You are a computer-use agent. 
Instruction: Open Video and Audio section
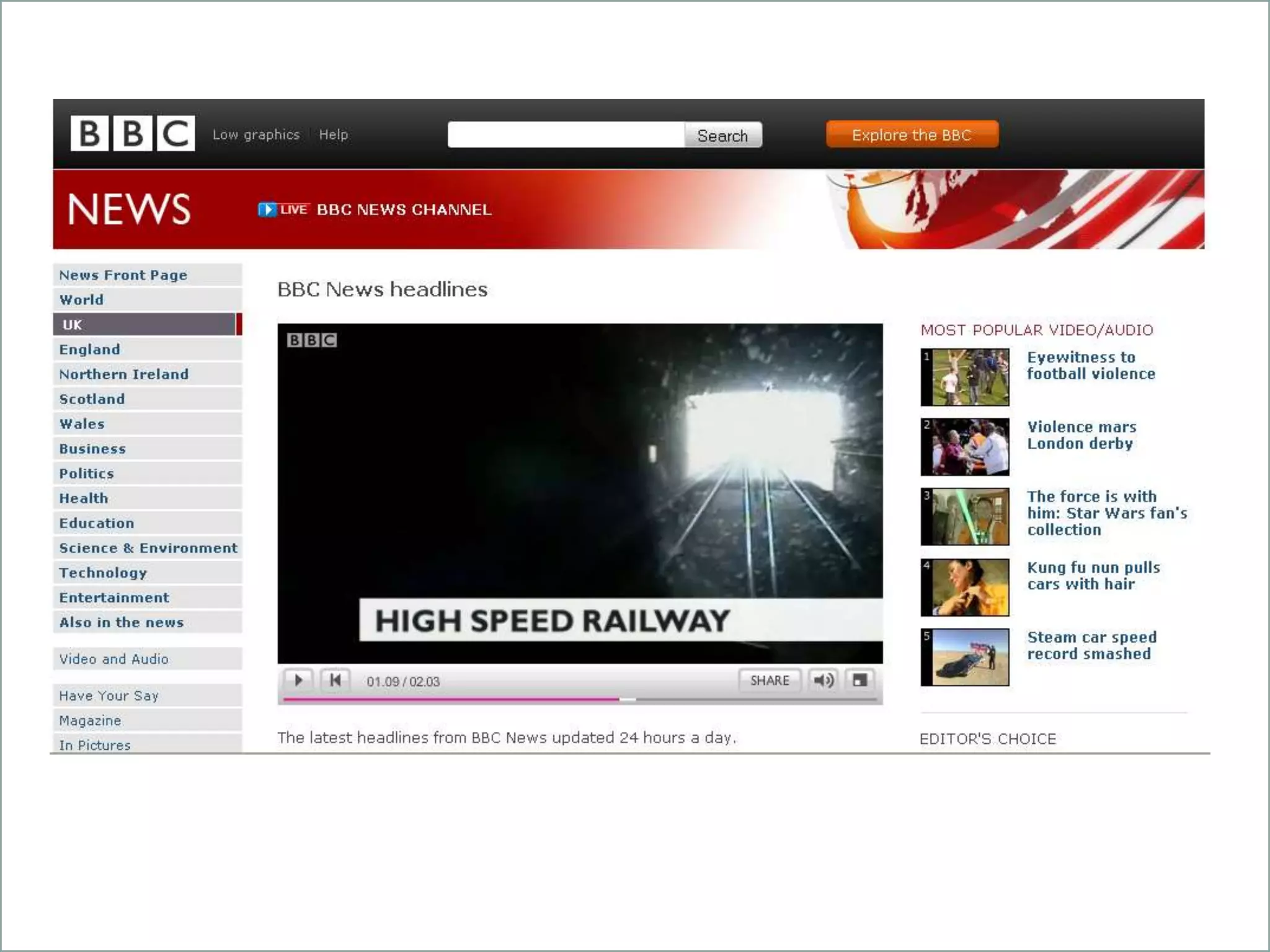click(113, 659)
